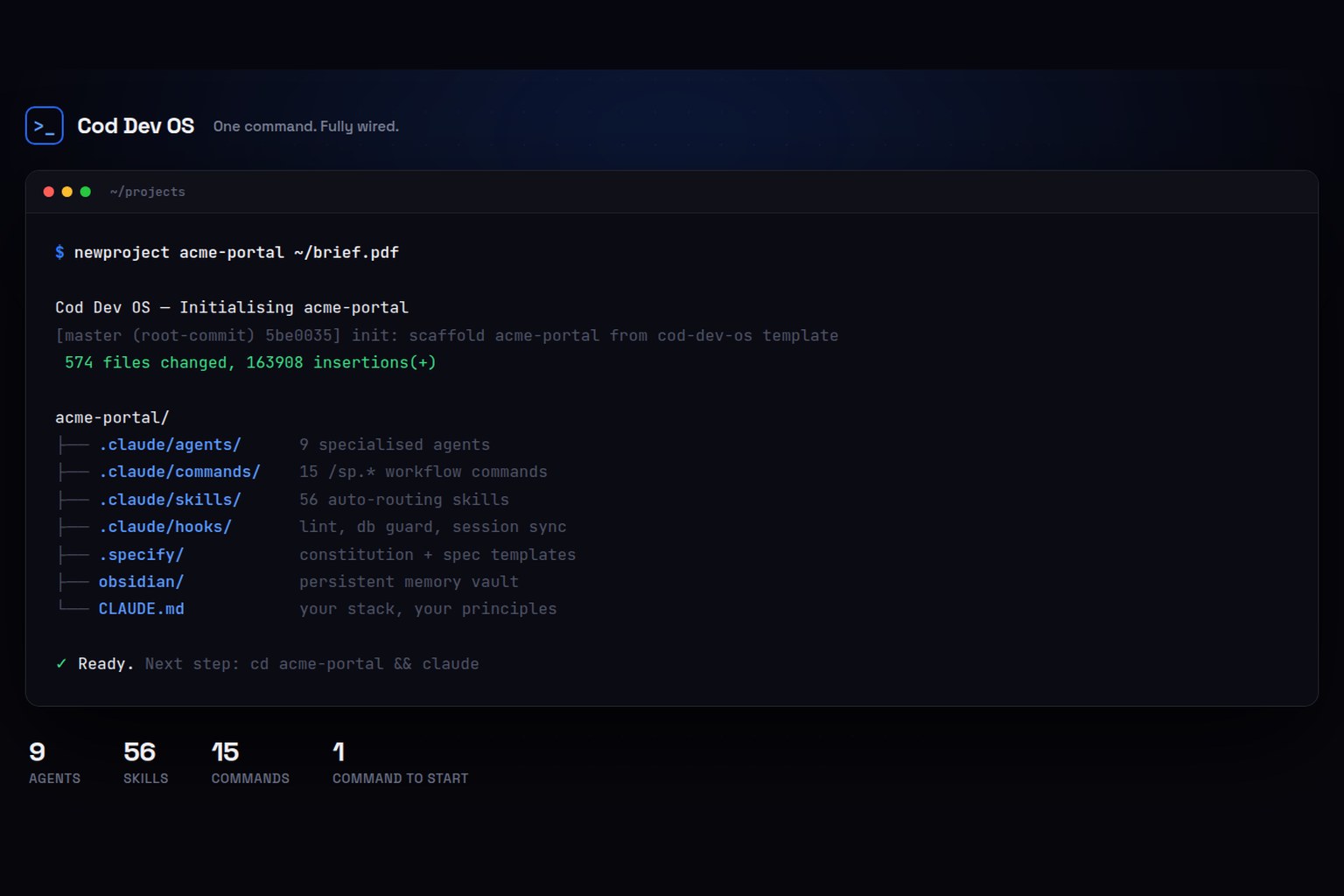Select the .specify/ tree entry
This screenshot has height=896, width=1344.
coord(141,555)
